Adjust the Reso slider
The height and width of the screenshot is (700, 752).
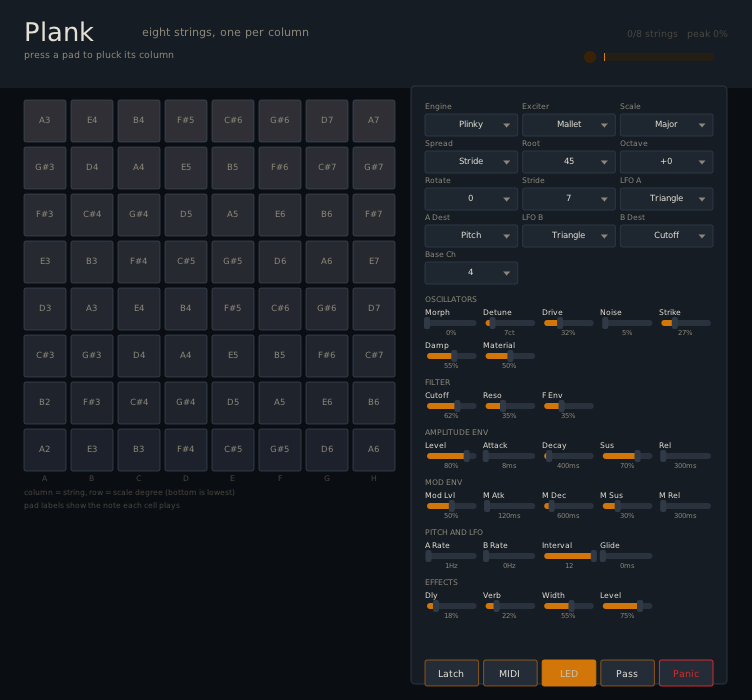tap(509, 406)
